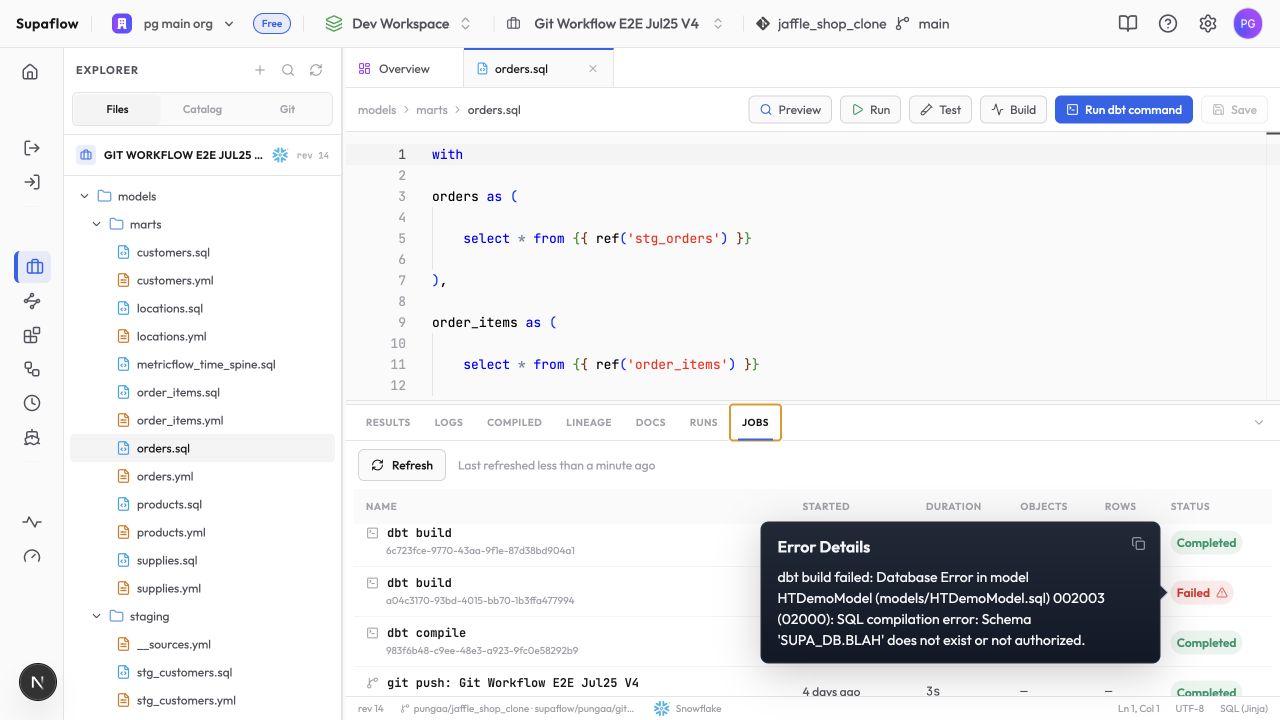Open the gauge usage icon in the sidebar
The width and height of the screenshot is (1280, 720).
click(x=31, y=556)
